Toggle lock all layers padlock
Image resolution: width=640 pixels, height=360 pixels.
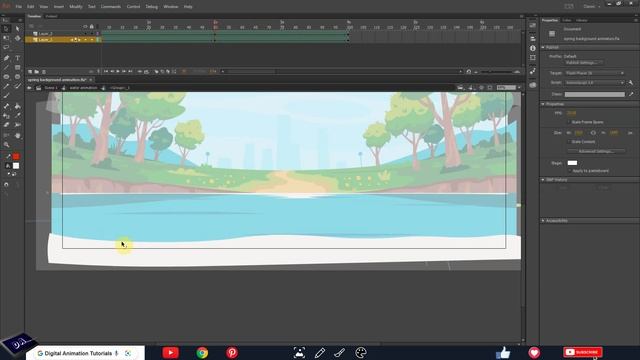[x=92, y=27]
